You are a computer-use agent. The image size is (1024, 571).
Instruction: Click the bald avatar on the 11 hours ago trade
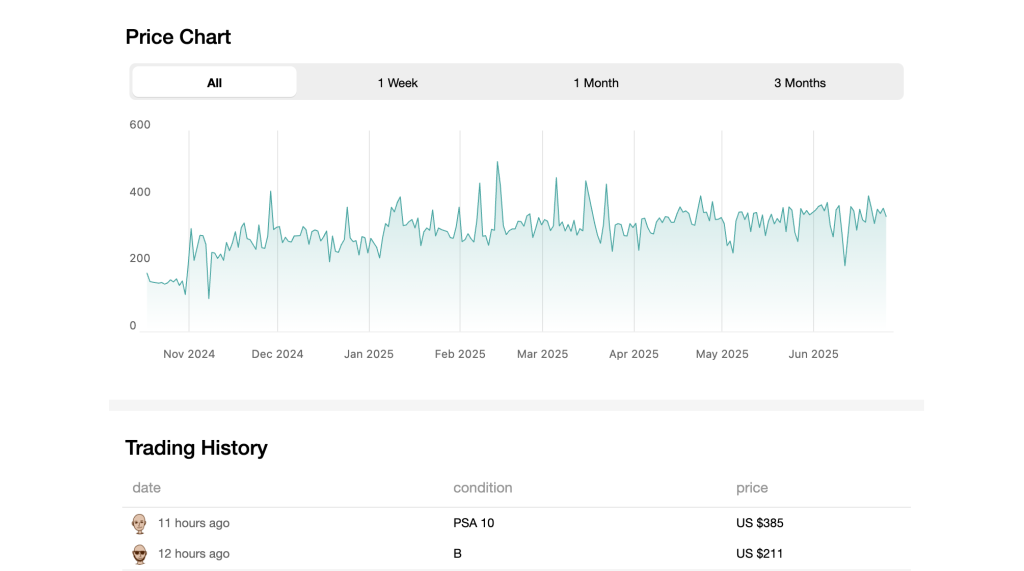pyautogui.click(x=140, y=523)
